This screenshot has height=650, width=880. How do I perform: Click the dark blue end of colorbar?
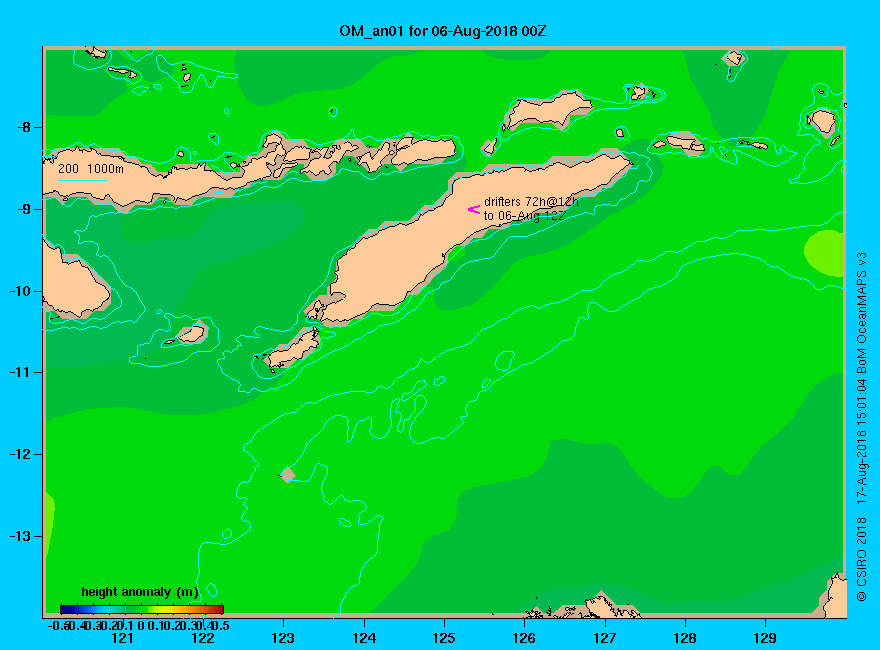pyautogui.click(x=64, y=609)
